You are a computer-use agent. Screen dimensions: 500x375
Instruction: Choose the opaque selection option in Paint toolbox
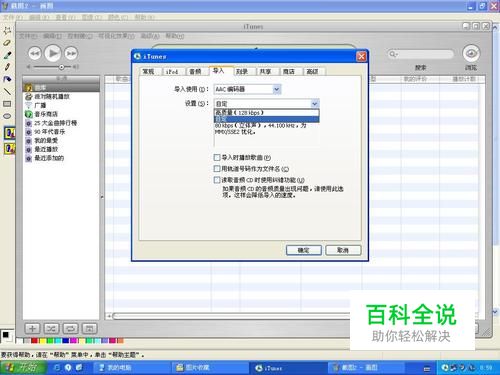[x=9, y=133]
